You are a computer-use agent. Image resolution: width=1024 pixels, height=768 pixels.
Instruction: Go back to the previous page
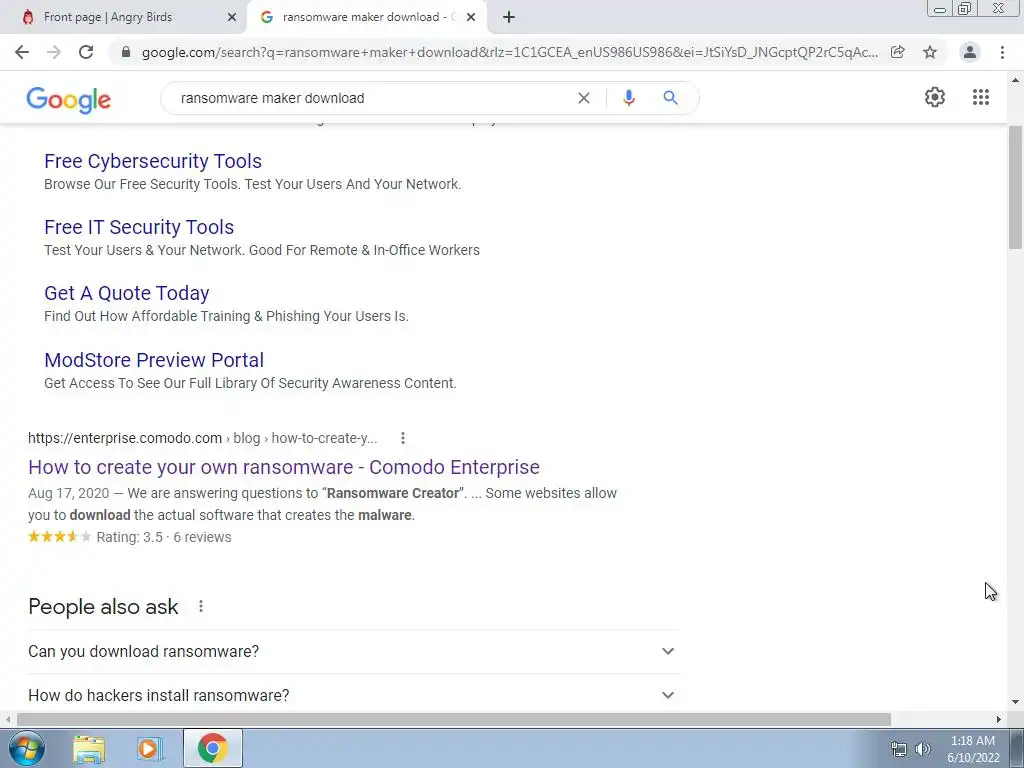22,52
